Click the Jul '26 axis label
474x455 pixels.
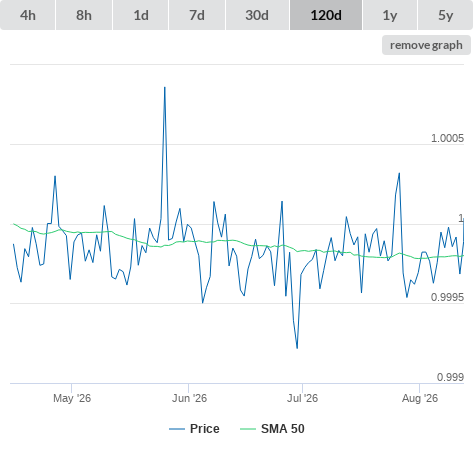tap(302, 398)
